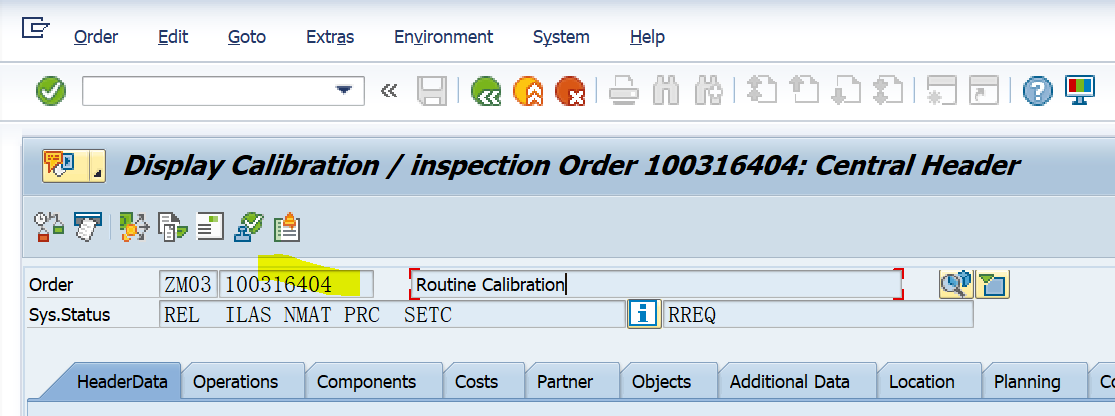The width and height of the screenshot is (1115, 416).
Task: Click the 'Order' field label
Action: 51,285
